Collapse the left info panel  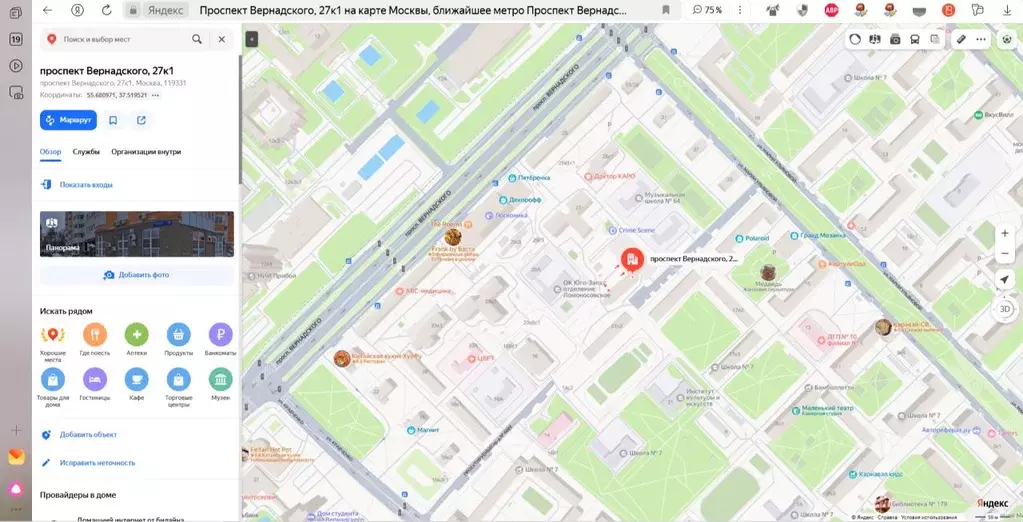pos(251,40)
